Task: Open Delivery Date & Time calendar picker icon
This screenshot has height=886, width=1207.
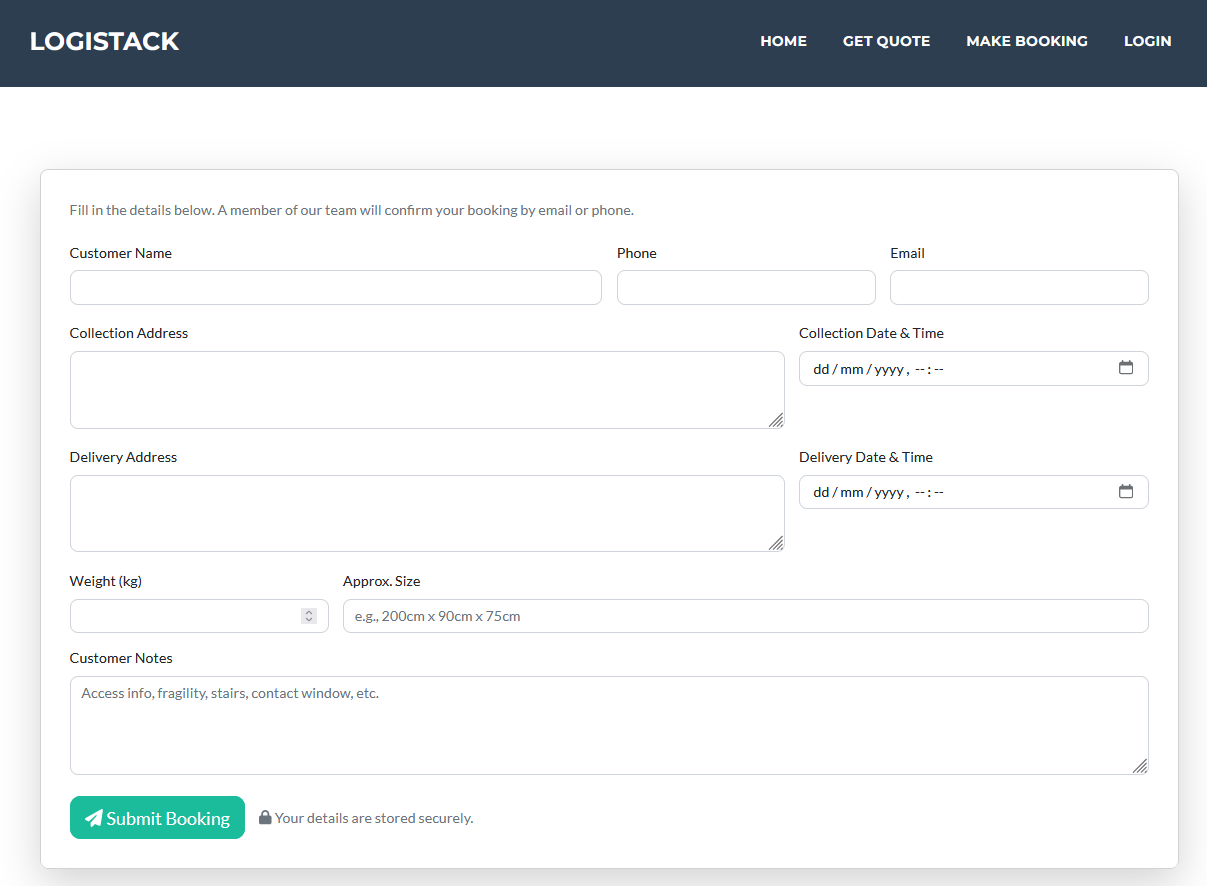Action: [x=1126, y=492]
